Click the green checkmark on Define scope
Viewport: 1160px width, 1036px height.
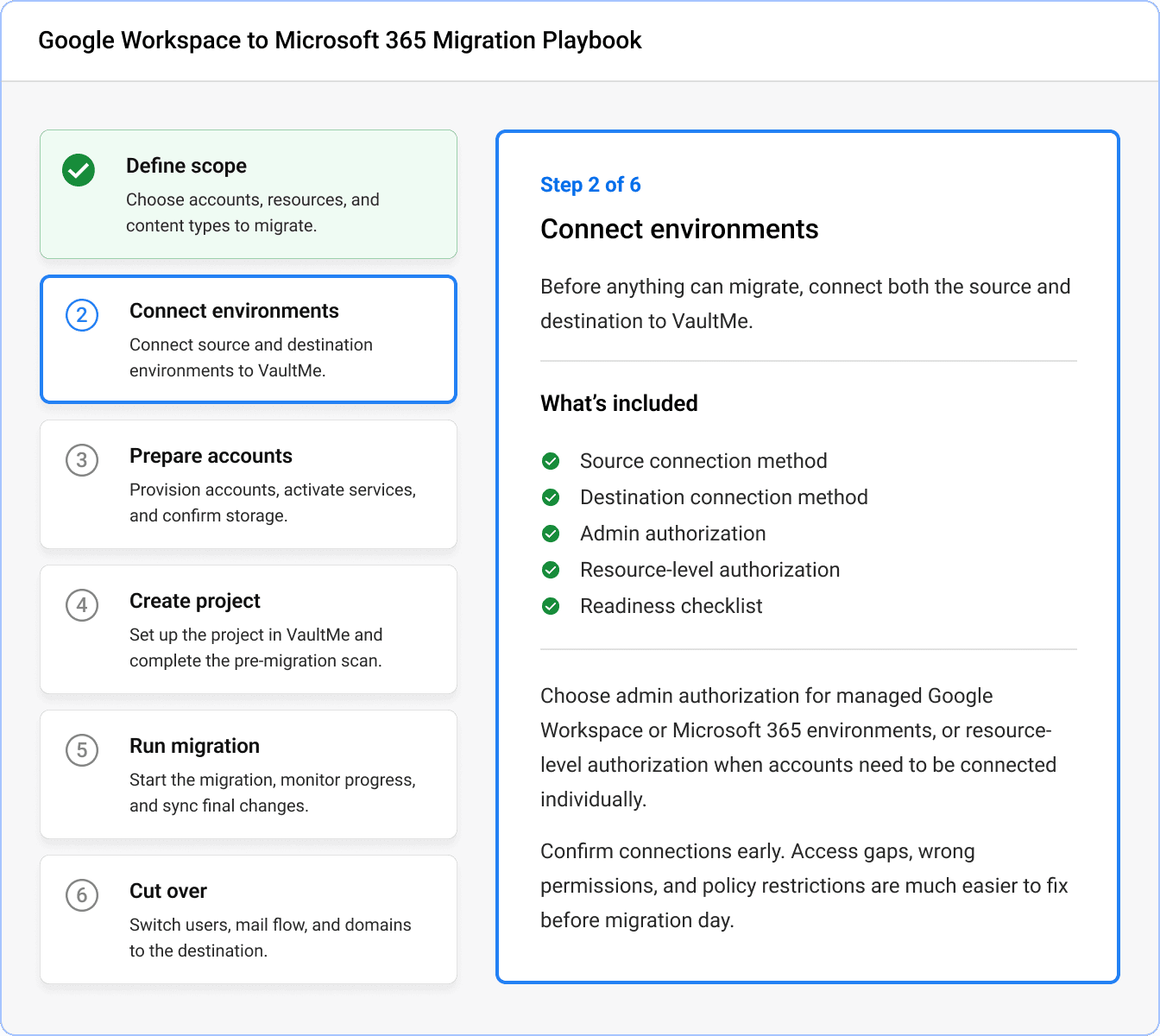click(79, 170)
